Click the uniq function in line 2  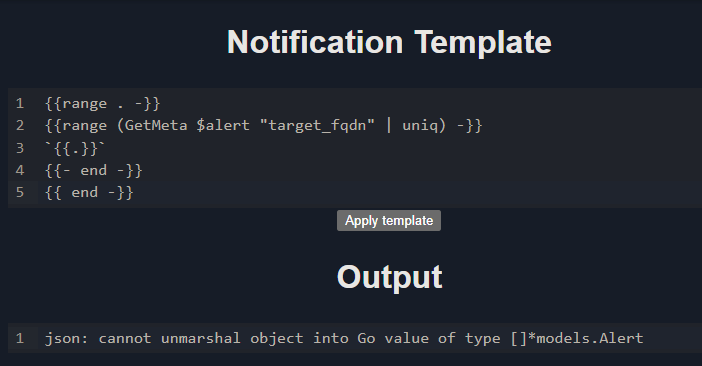tap(419, 126)
